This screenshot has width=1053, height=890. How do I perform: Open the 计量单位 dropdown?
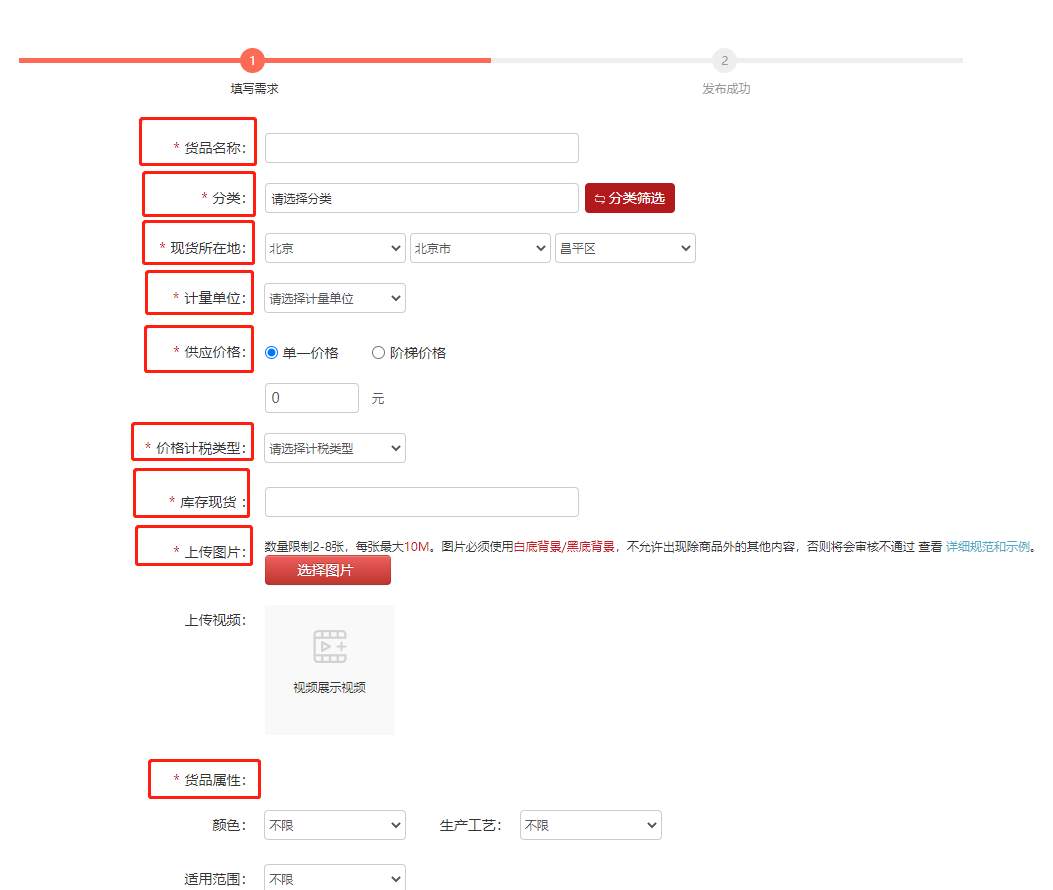(335, 298)
